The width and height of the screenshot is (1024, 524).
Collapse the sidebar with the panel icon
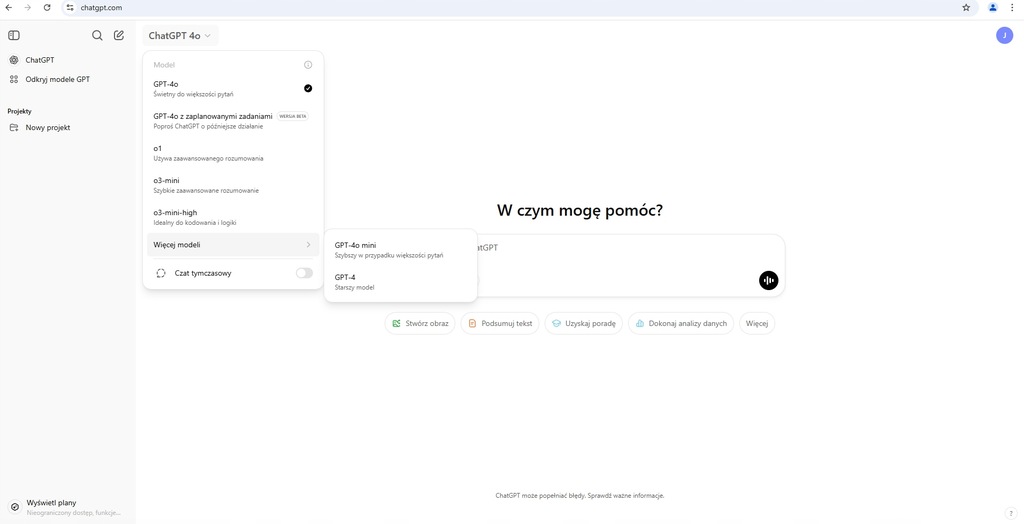pos(14,35)
